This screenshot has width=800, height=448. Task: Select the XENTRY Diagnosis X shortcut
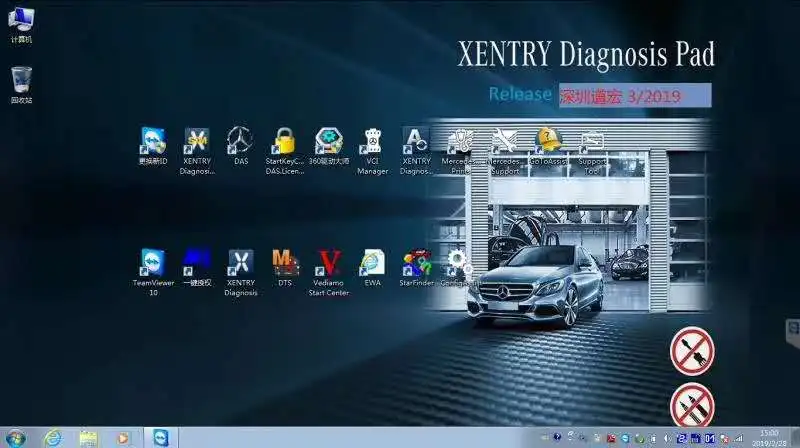(240, 272)
